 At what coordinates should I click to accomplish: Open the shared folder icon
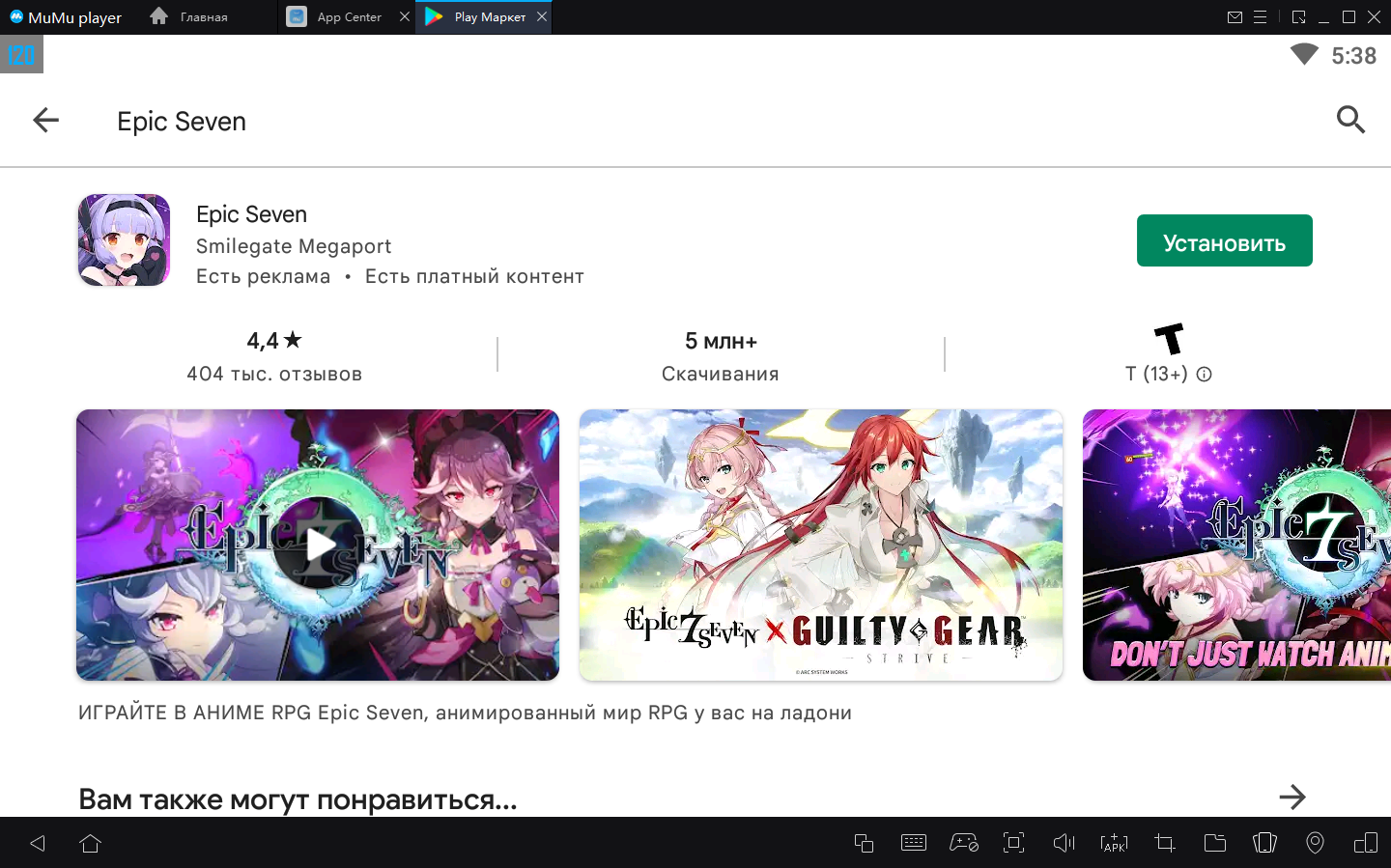tap(1214, 843)
